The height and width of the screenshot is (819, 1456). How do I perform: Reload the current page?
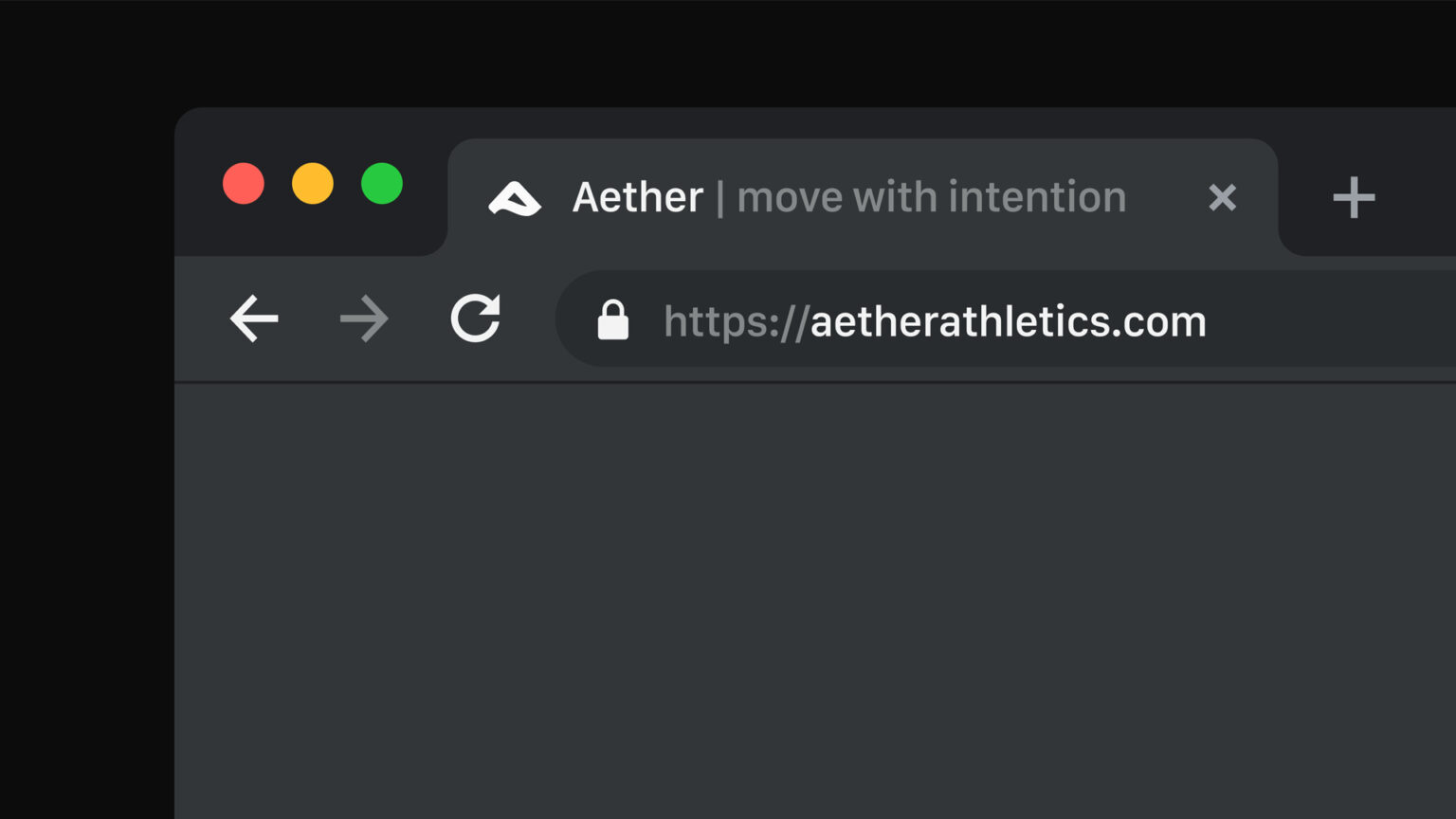[x=475, y=318]
